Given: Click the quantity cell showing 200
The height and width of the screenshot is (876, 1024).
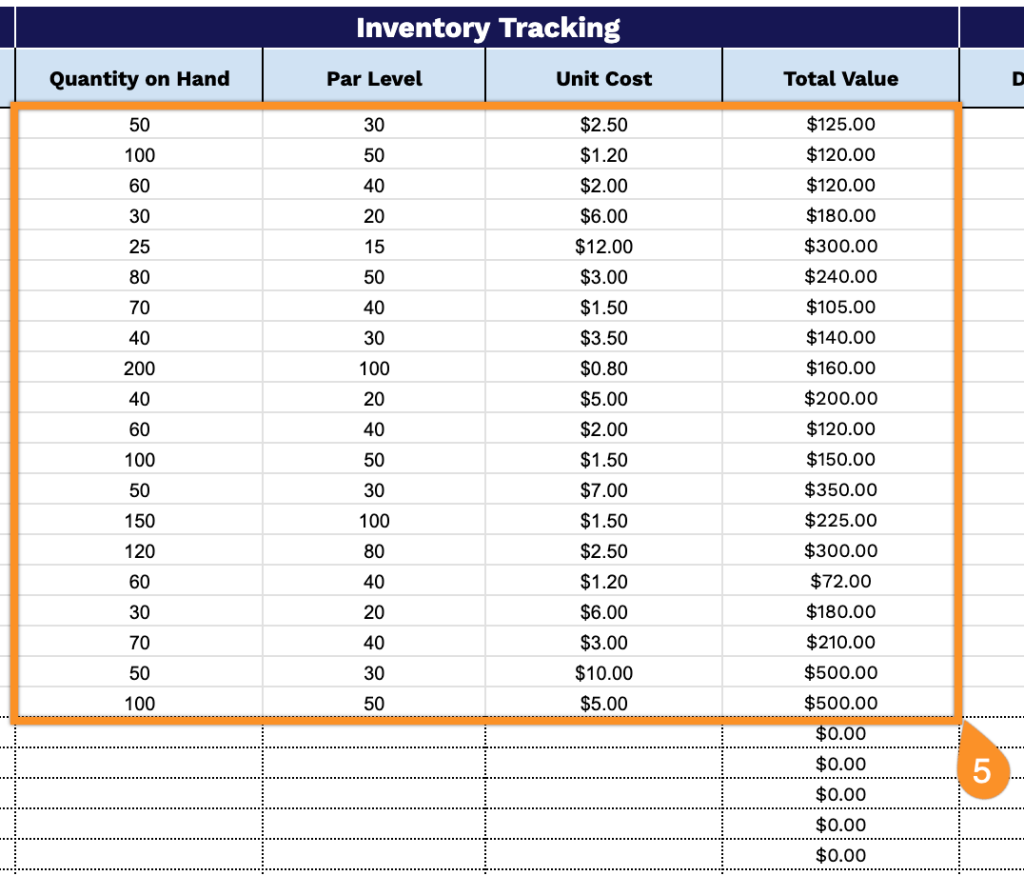Looking at the screenshot, I should (x=139, y=369).
